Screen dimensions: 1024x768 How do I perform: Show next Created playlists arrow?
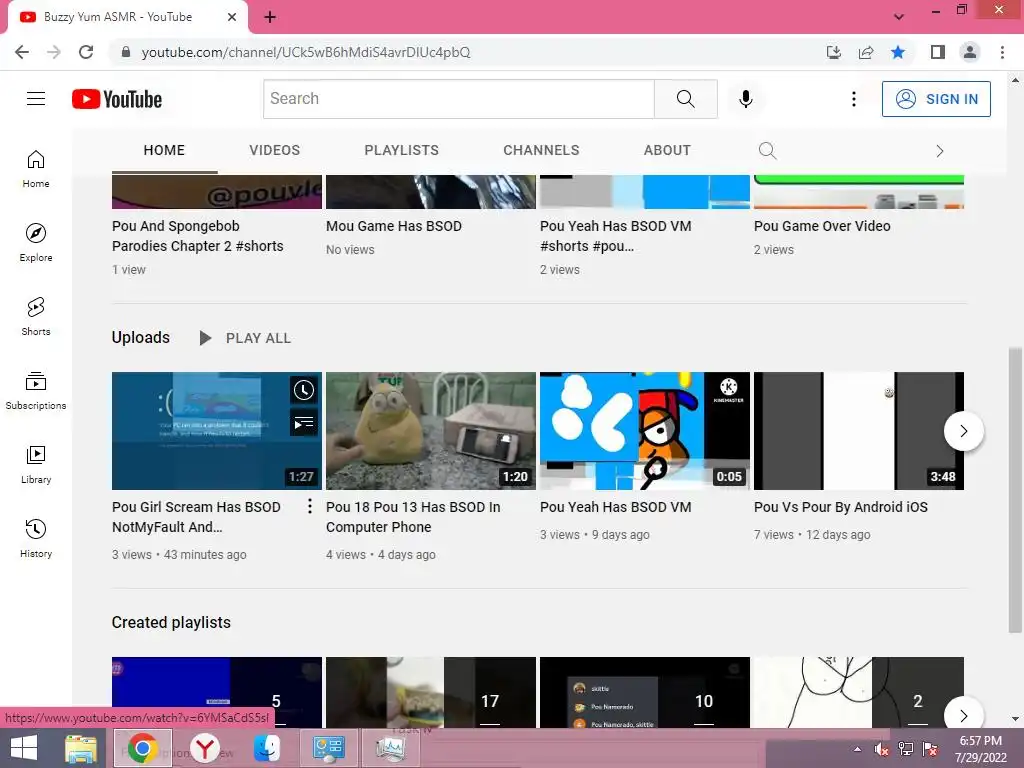963,715
